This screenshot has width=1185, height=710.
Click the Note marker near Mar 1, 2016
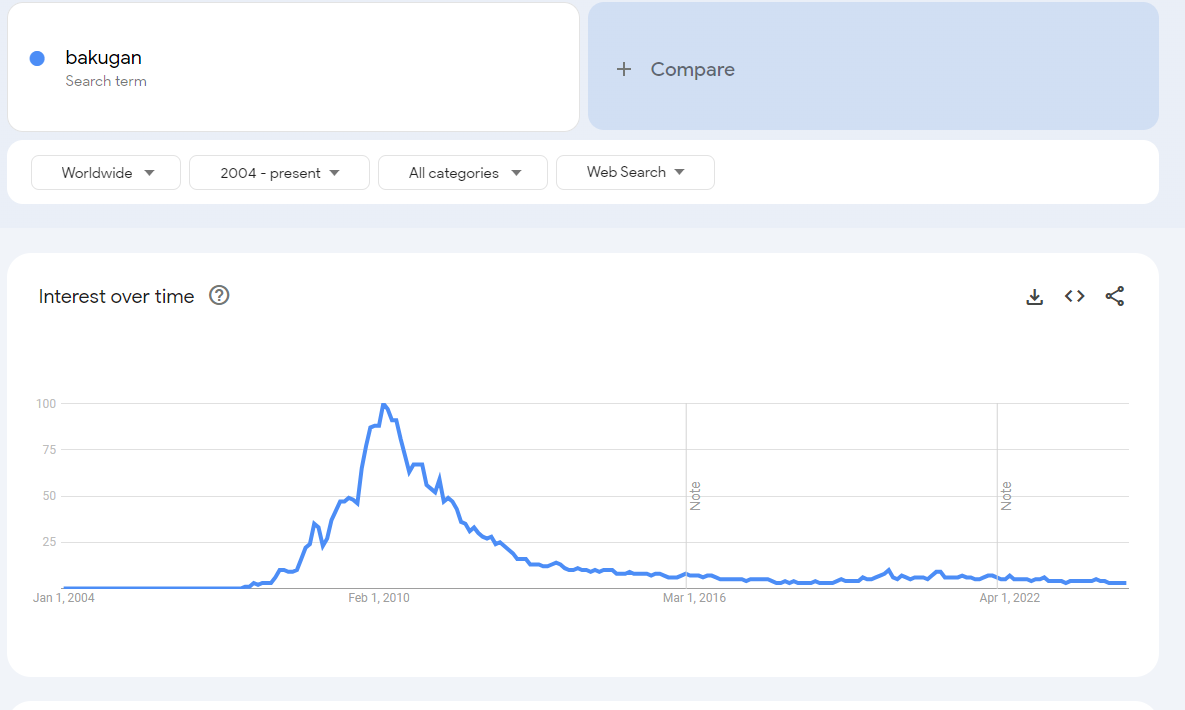695,496
